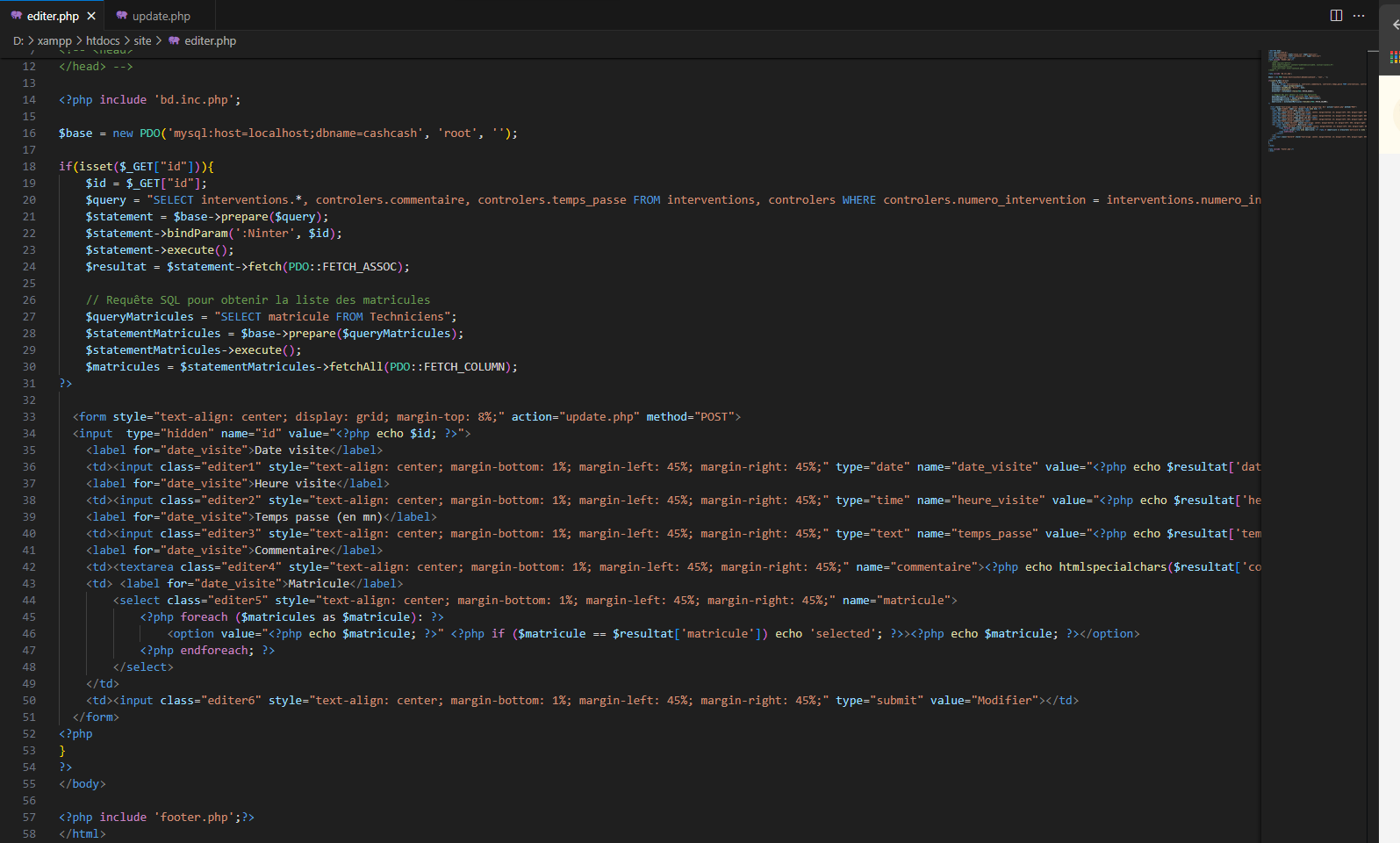The height and width of the screenshot is (843, 1400).
Task: Click 'bindParam' method call on line 22
Action: coord(197,233)
